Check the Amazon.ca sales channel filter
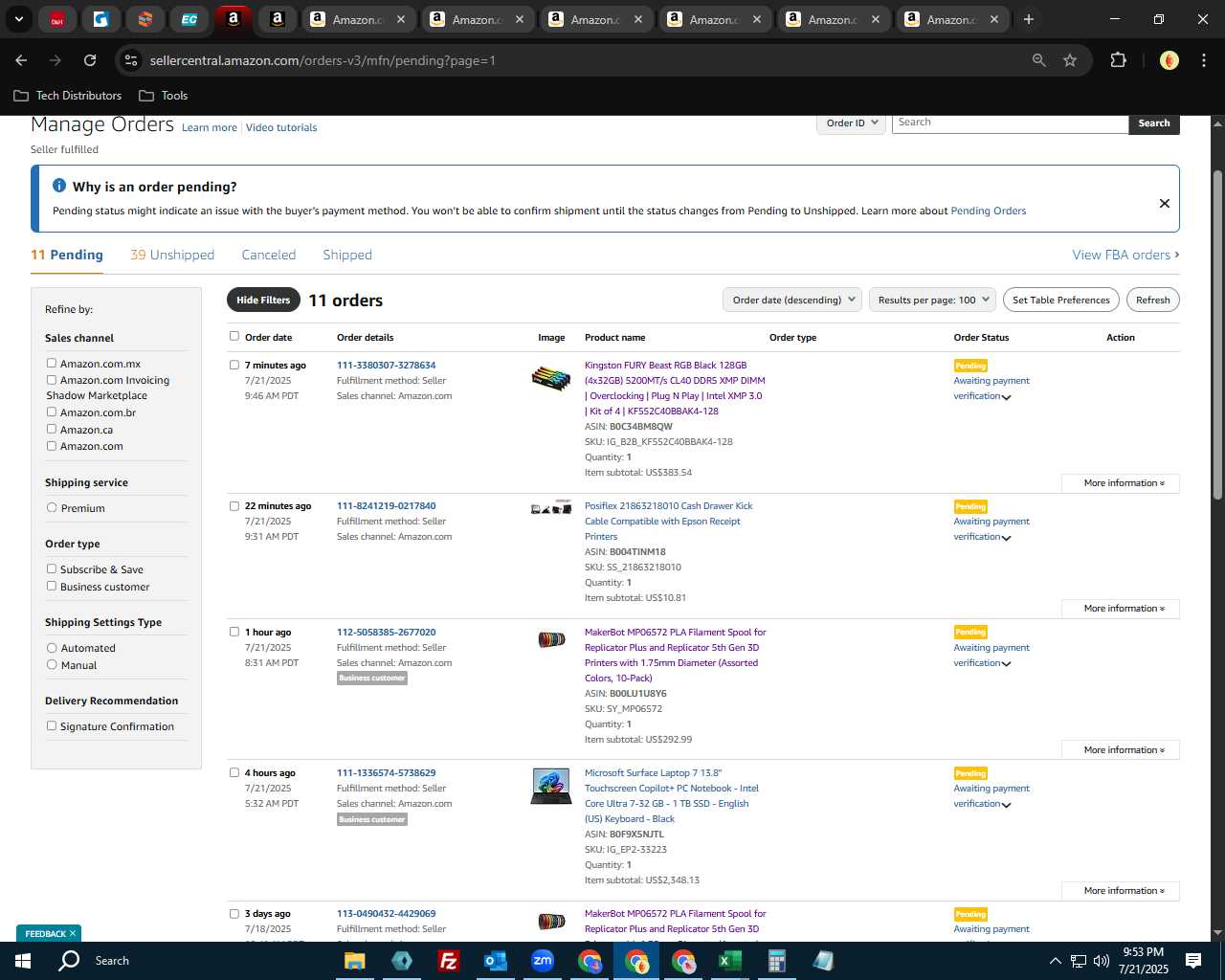1225x980 pixels. [x=52, y=429]
